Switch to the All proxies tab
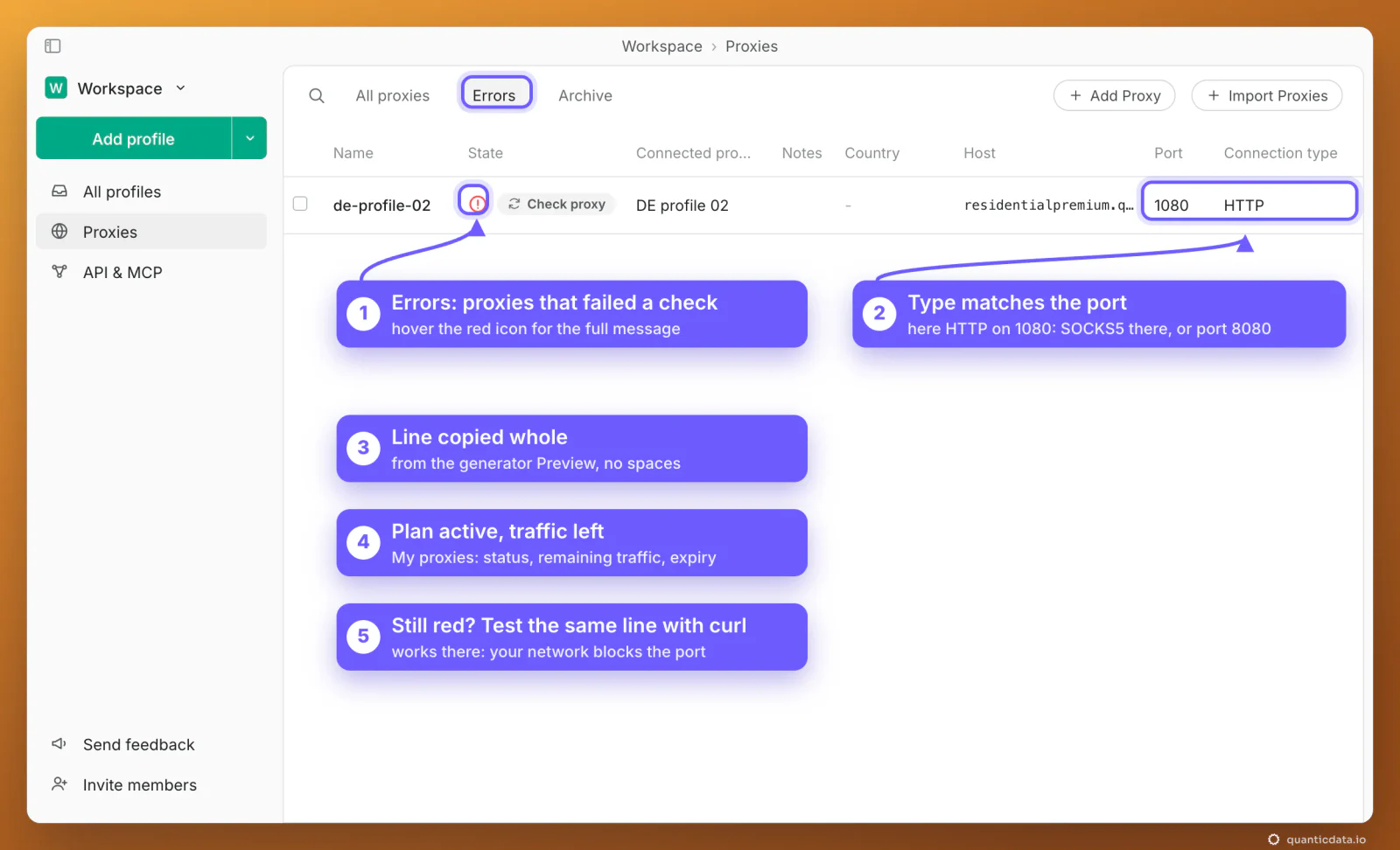 (x=392, y=95)
